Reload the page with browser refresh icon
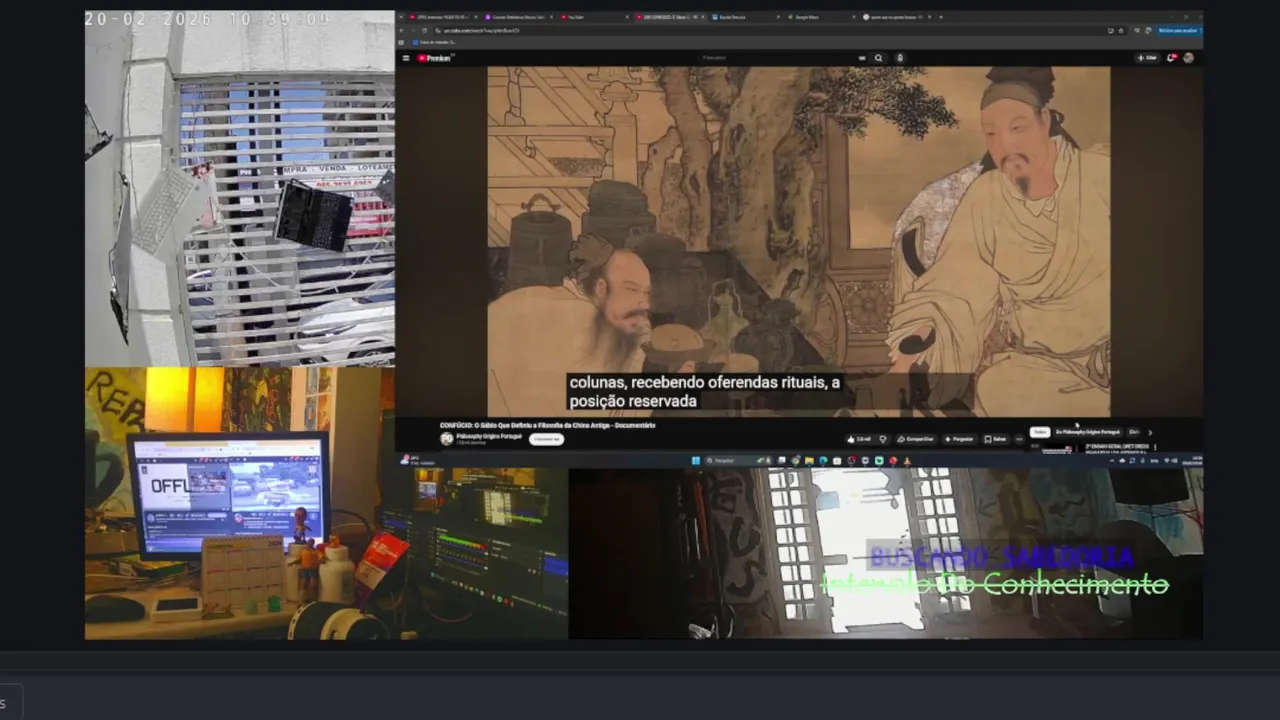 (425, 30)
